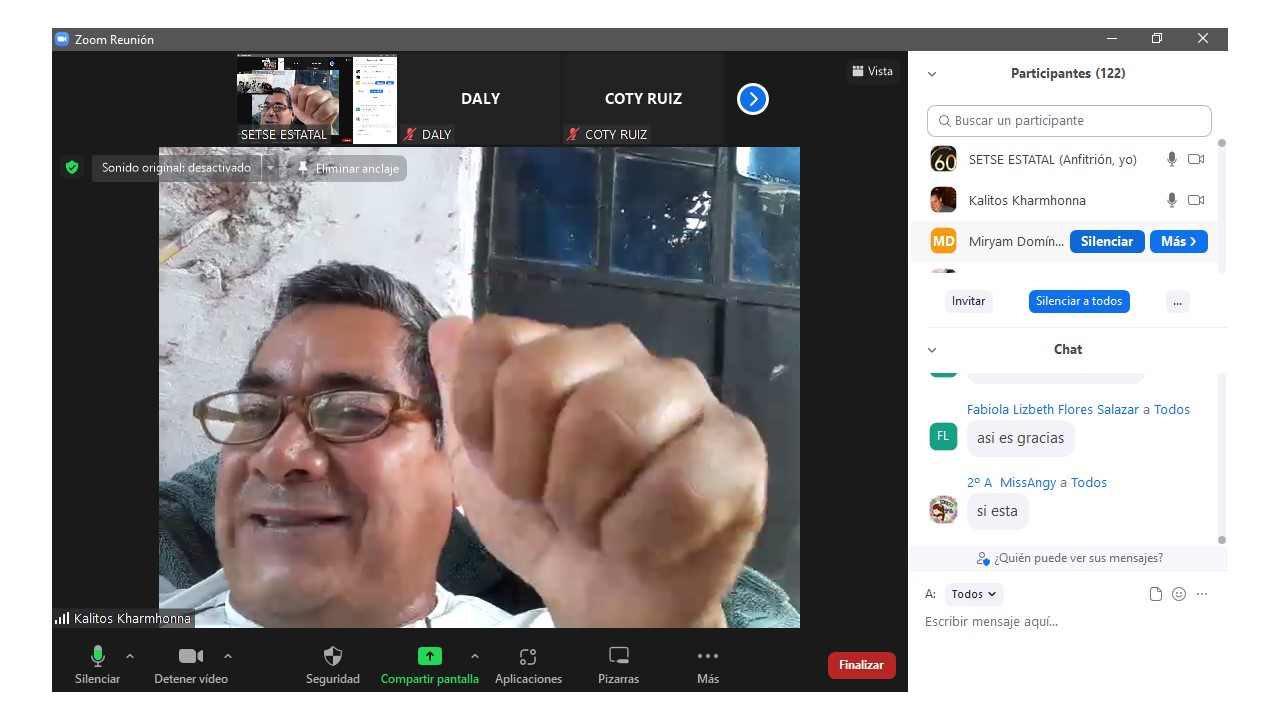The height and width of the screenshot is (720, 1280).
Task: Open the chat three-dot options menu
Action: [1202, 594]
